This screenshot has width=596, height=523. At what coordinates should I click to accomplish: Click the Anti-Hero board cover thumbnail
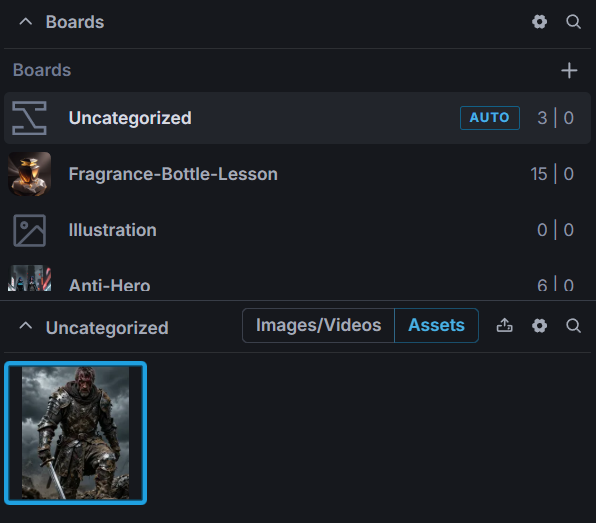30,278
